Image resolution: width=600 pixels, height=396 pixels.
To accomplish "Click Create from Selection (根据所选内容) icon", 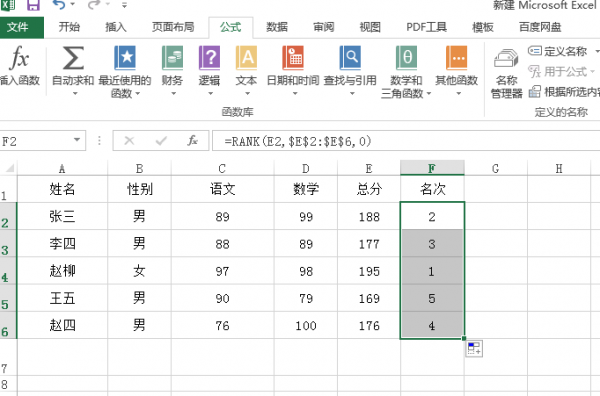I will (535, 92).
